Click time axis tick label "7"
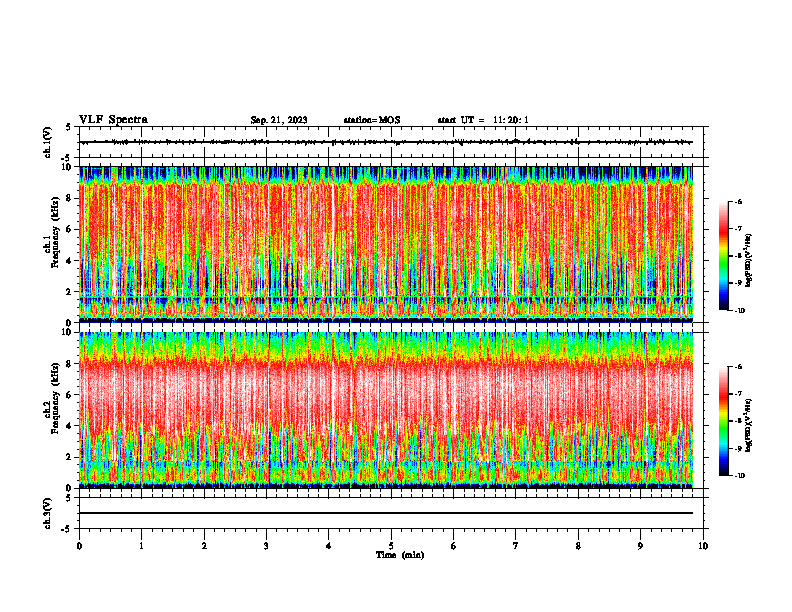Image resolution: width=792 pixels, height=612 pixels. click(516, 546)
